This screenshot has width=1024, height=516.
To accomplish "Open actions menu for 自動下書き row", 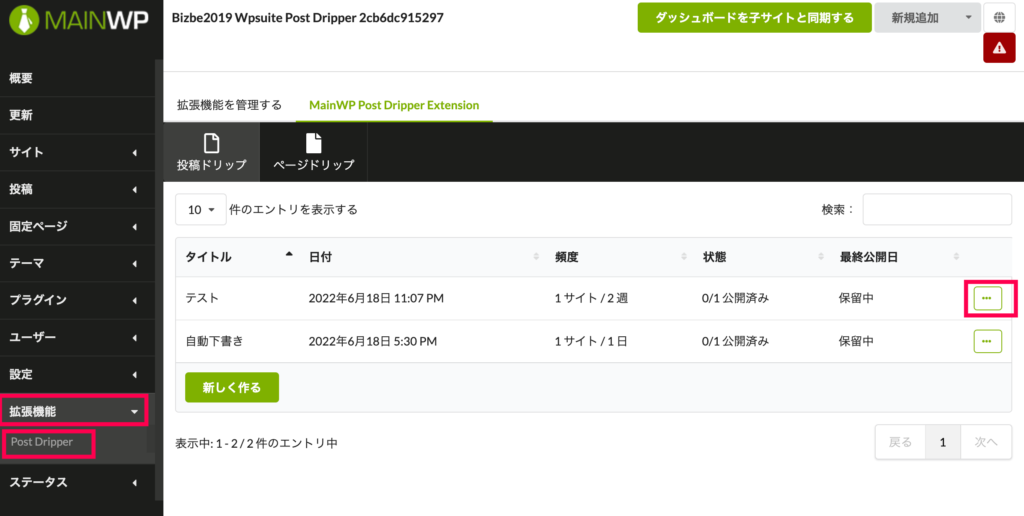I will coord(987,341).
